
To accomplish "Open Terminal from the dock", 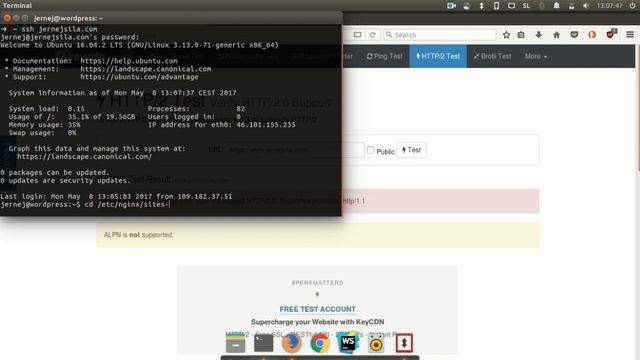I will pos(263,343).
